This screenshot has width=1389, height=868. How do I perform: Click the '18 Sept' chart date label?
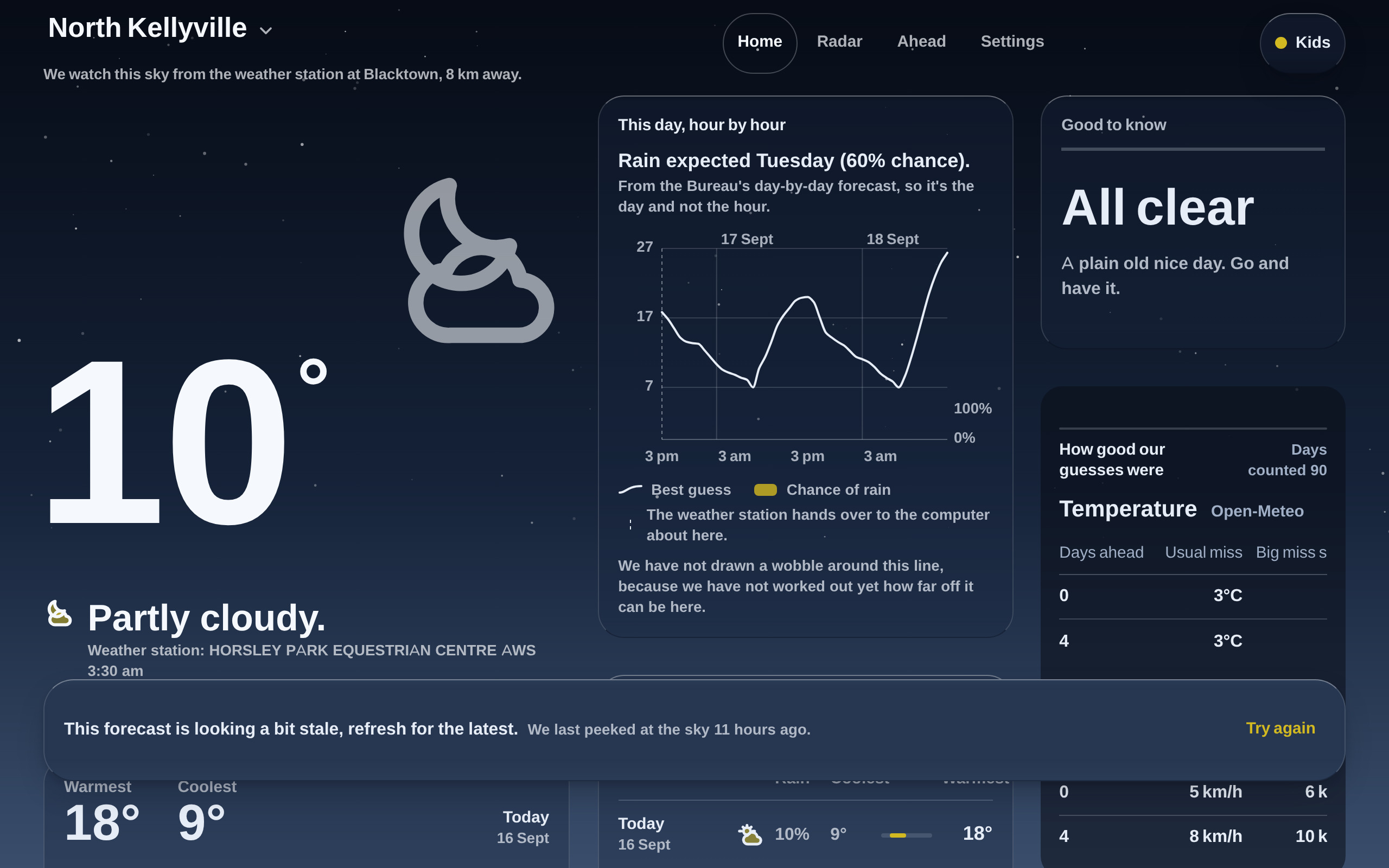pos(892,239)
